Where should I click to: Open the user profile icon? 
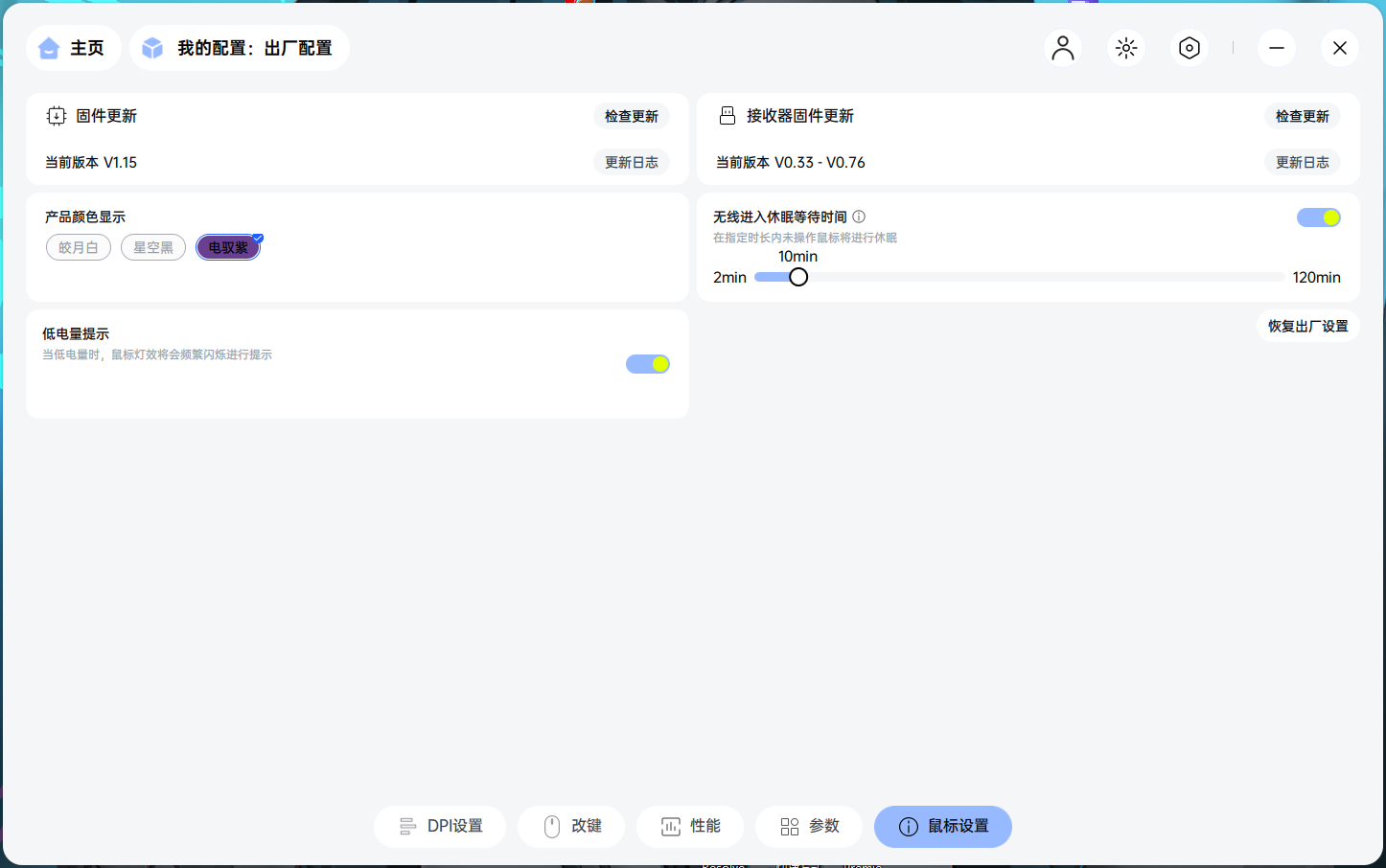tap(1062, 47)
